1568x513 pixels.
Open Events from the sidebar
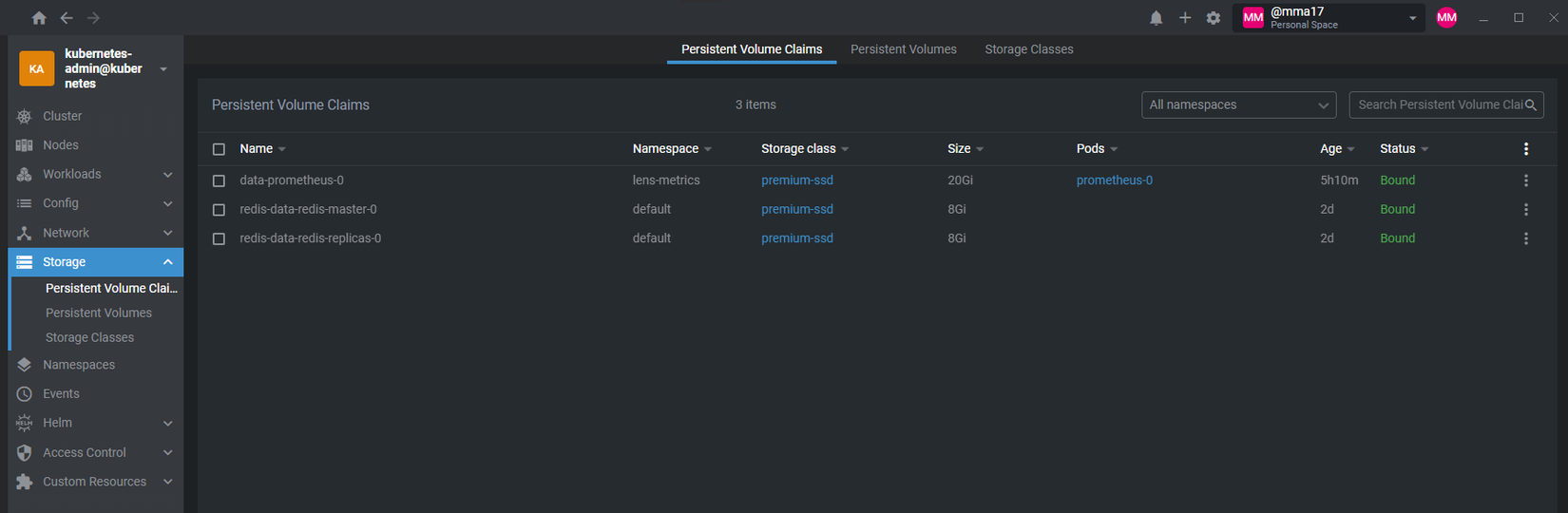coord(61,393)
